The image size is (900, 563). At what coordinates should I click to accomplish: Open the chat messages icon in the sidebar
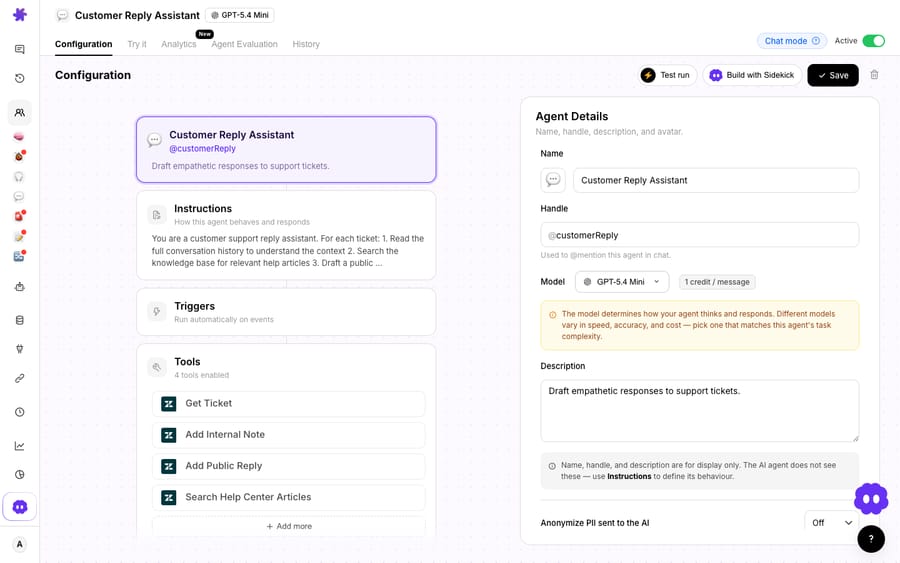pos(20,49)
